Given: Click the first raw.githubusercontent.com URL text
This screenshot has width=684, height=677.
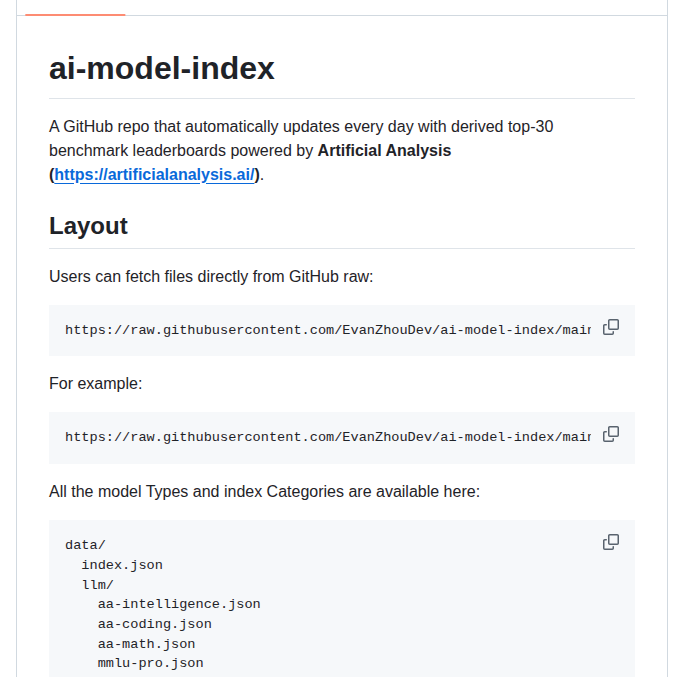Looking at the screenshot, I should tap(328, 330).
